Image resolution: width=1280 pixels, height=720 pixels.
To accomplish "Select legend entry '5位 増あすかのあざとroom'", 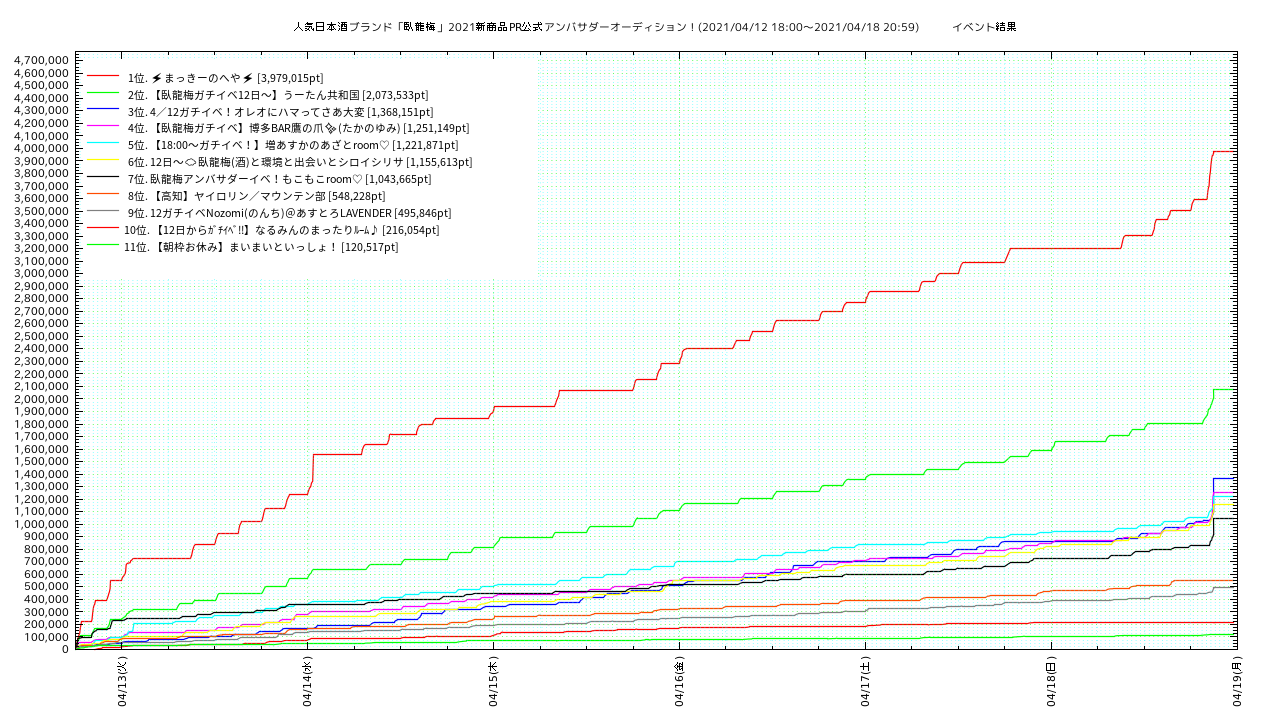I will [x=293, y=145].
